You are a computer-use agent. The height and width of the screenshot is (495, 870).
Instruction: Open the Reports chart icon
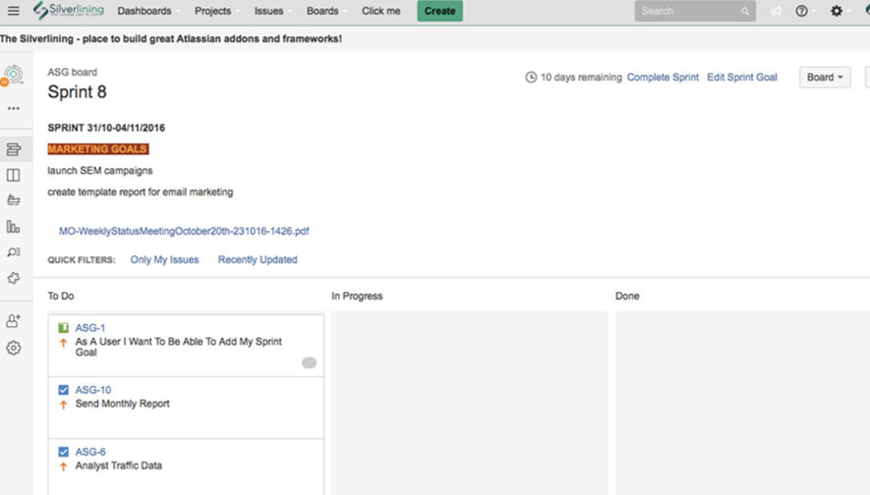pyautogui.click(x=13, y=226)
